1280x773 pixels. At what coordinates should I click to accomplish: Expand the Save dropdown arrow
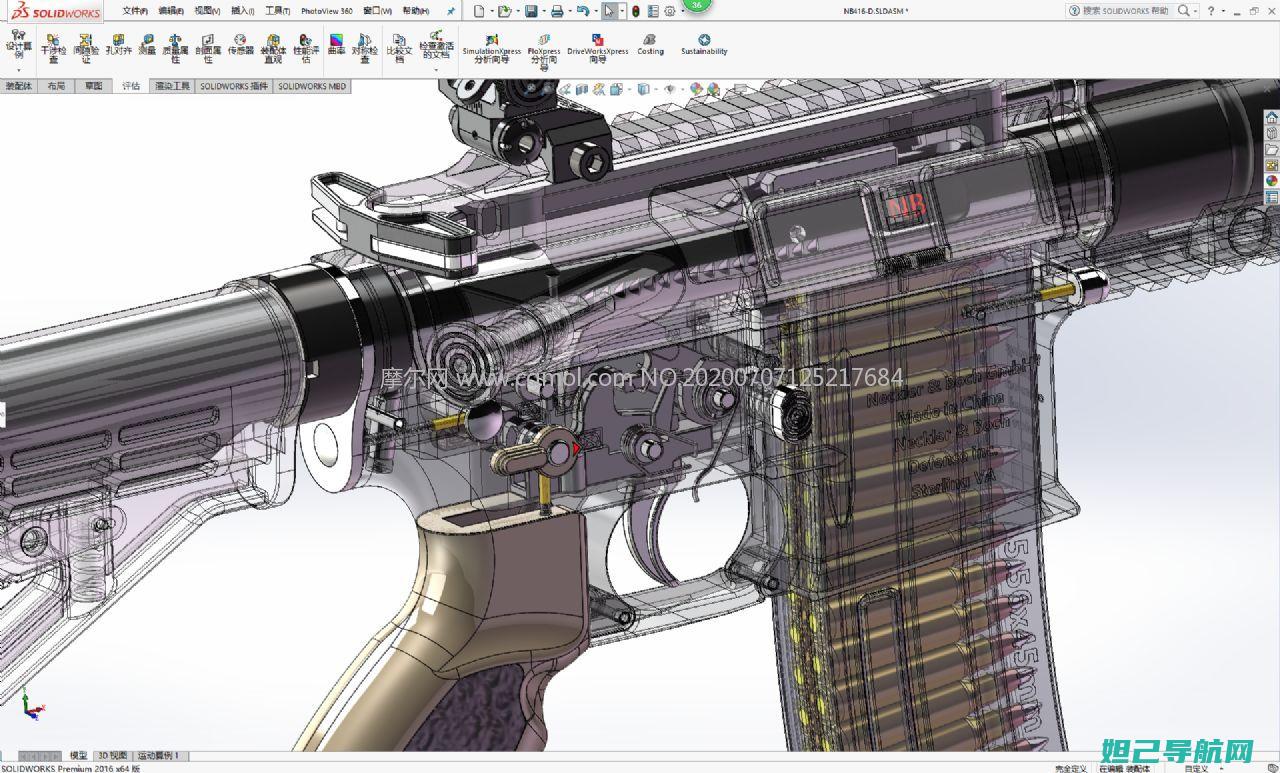(x=542, y=11)
